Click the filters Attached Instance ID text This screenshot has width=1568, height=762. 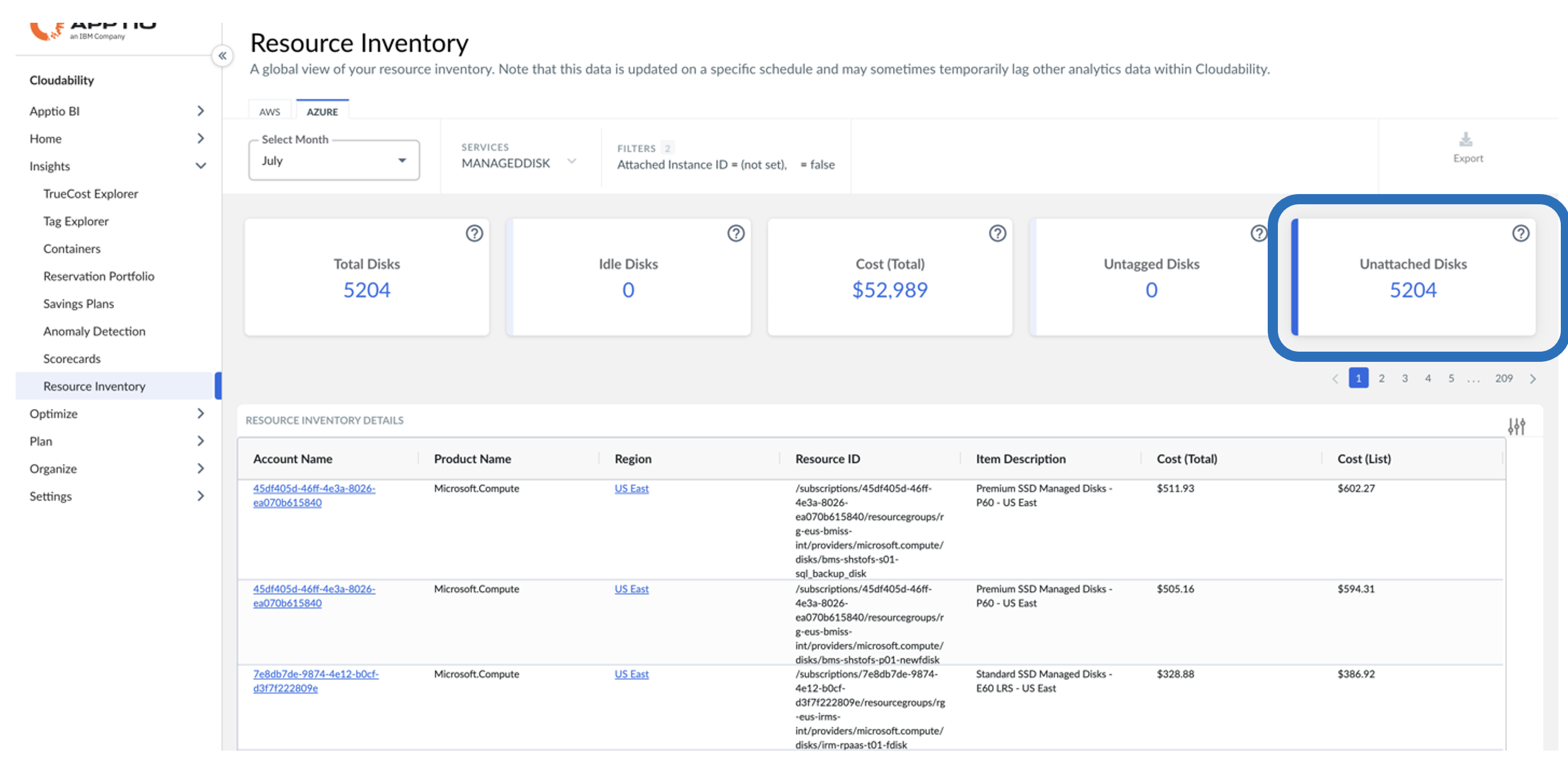point(701,165)
